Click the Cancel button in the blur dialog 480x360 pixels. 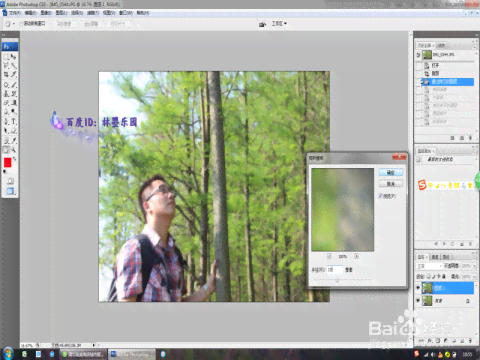coord(391,184)
